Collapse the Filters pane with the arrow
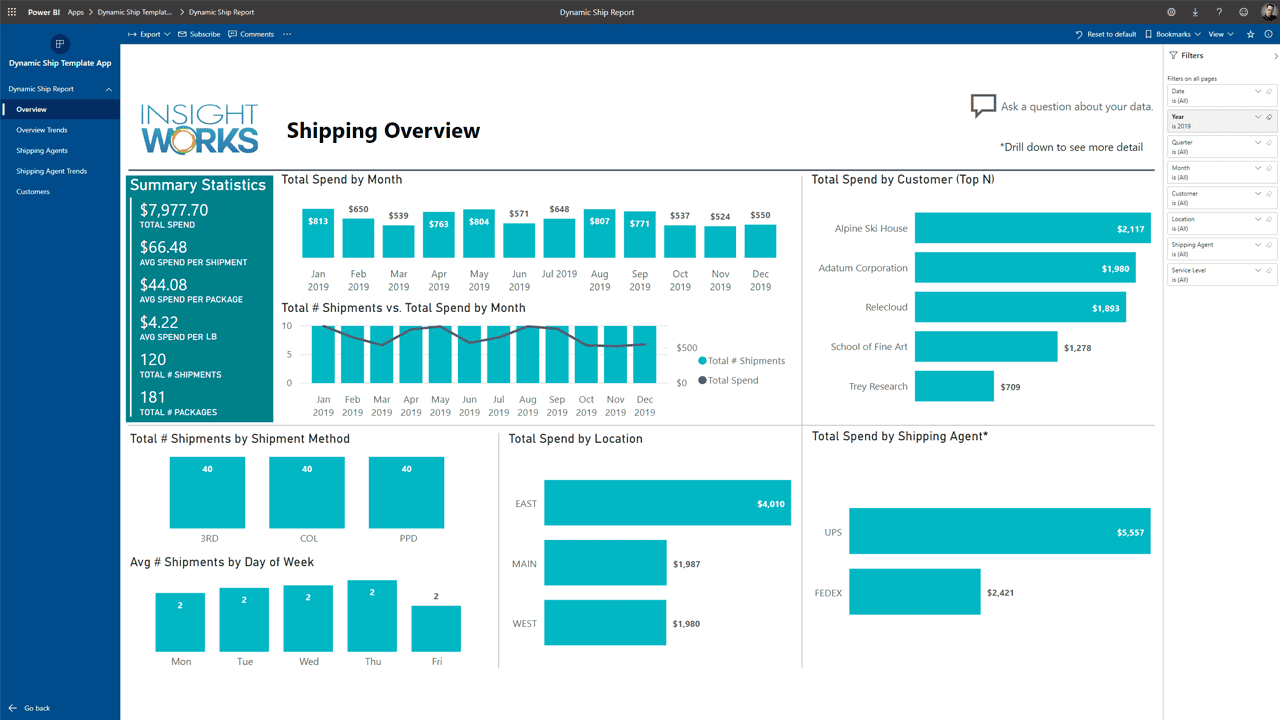1280x720 pixels. (x=1275, y=56)
